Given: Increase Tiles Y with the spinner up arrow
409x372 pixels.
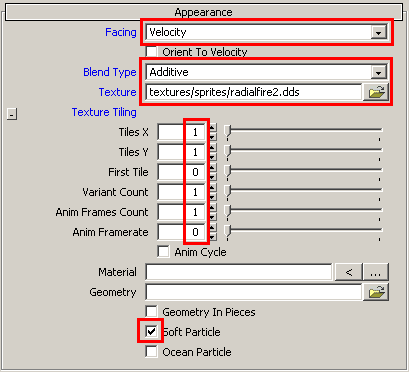Looking at the screenshot, I should click(x=212, y=148).
